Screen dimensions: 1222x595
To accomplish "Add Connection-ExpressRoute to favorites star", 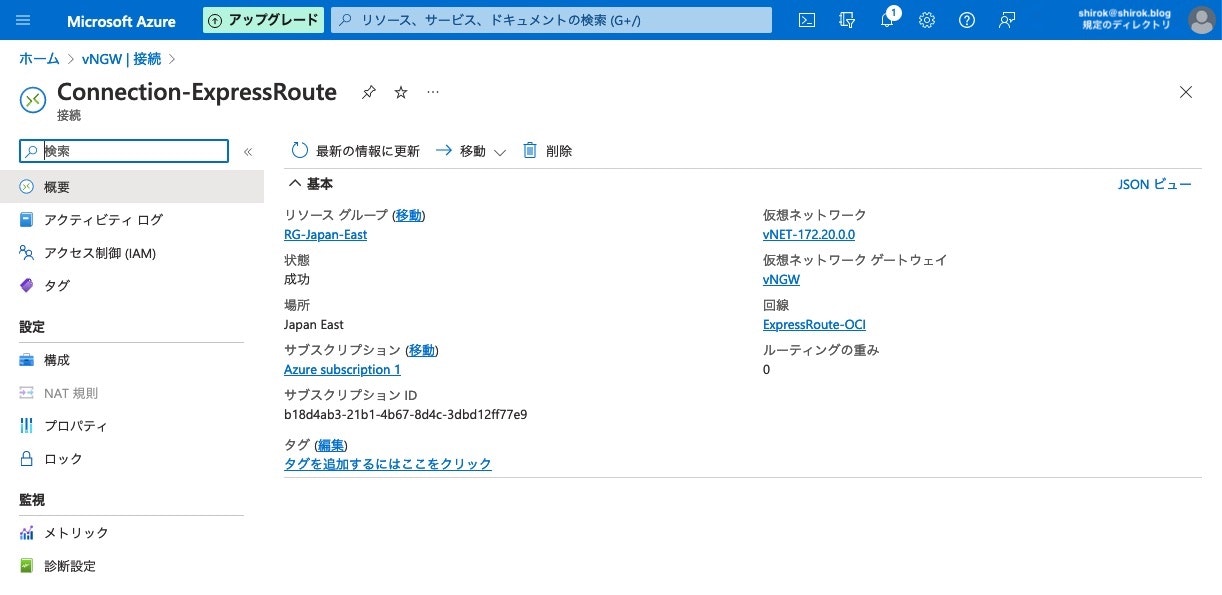I will coord(400,92).
